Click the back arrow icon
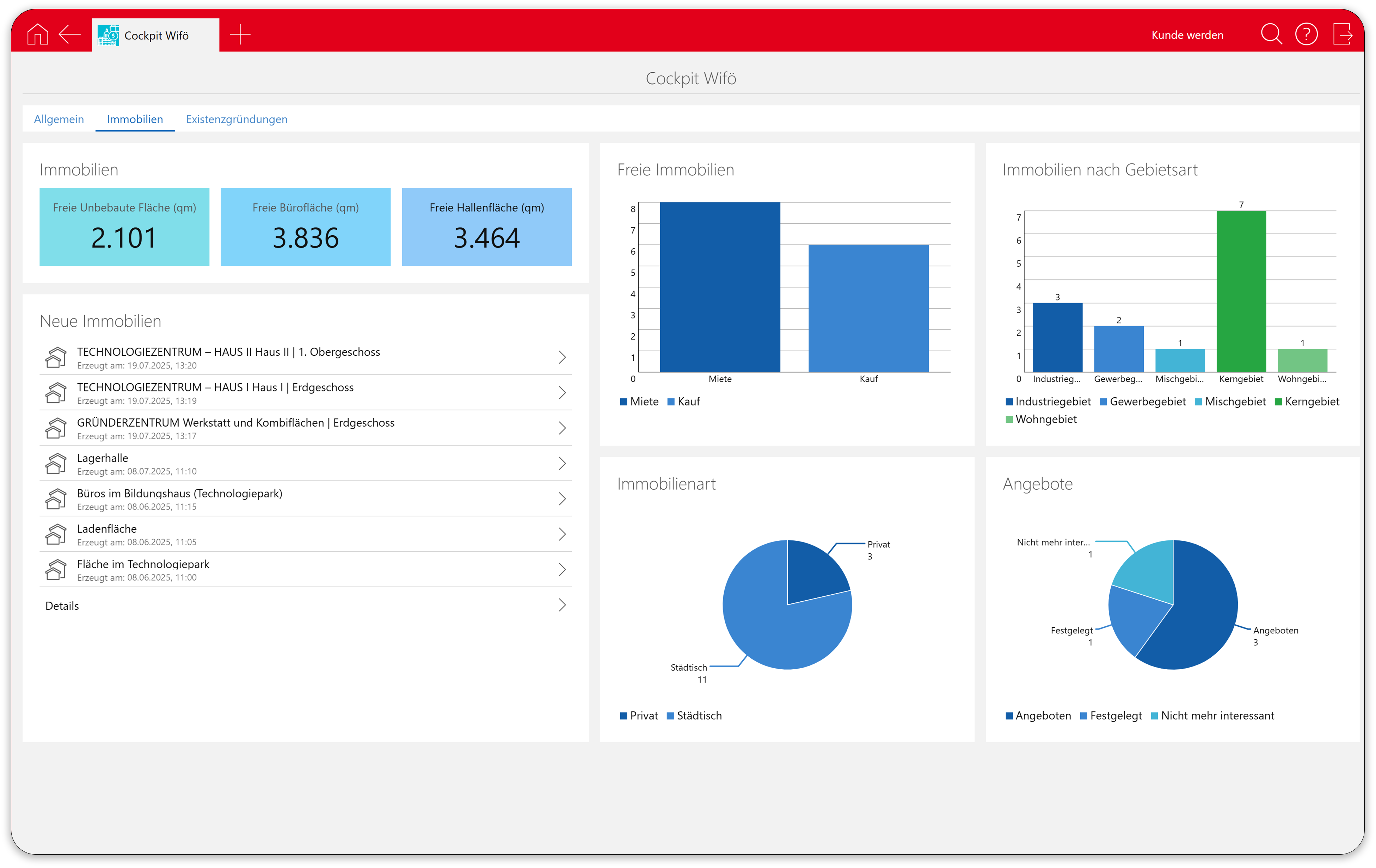Image resolution: width=1376 pixels, height=868 pixels. click(70, 35)
